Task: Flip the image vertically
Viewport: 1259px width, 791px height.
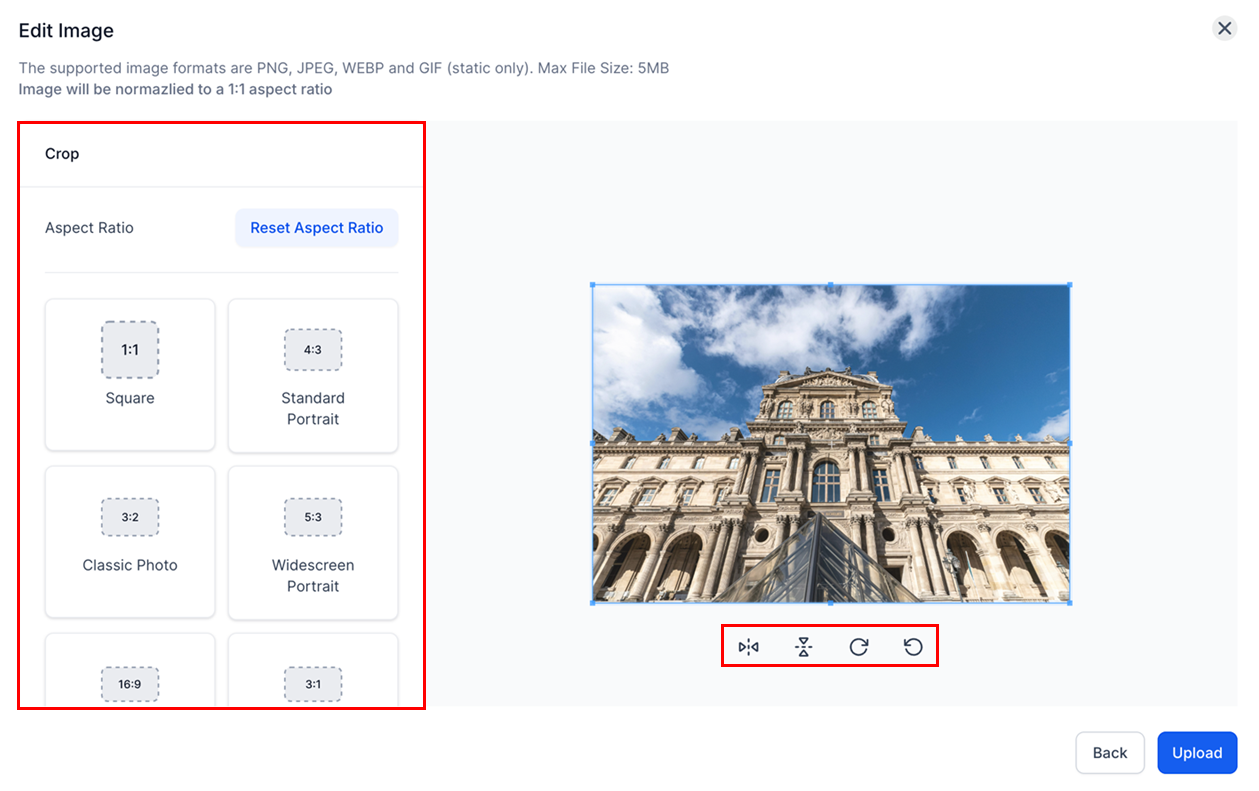Action: (x=804, y=647)
